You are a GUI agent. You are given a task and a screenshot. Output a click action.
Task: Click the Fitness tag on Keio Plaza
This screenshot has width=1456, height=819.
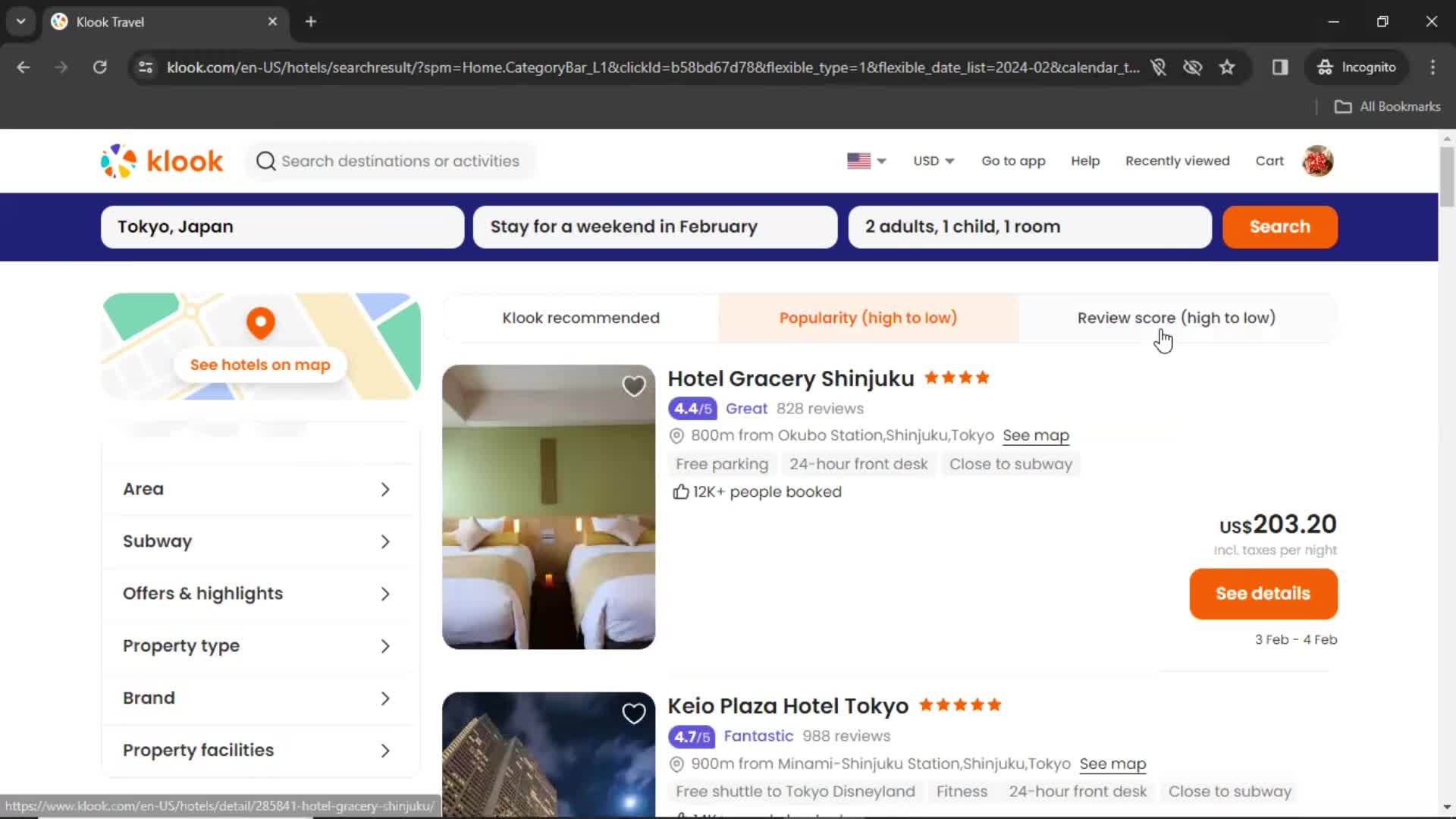coord(962,792)
